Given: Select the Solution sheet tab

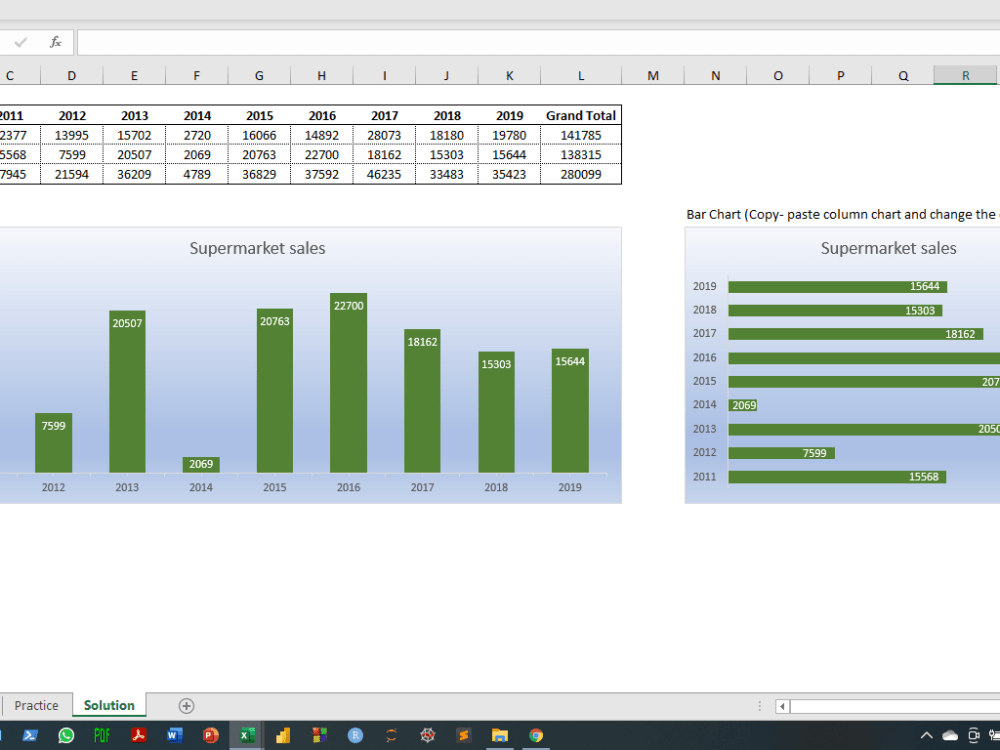Looking at the screenshot, I should [108, 705].
